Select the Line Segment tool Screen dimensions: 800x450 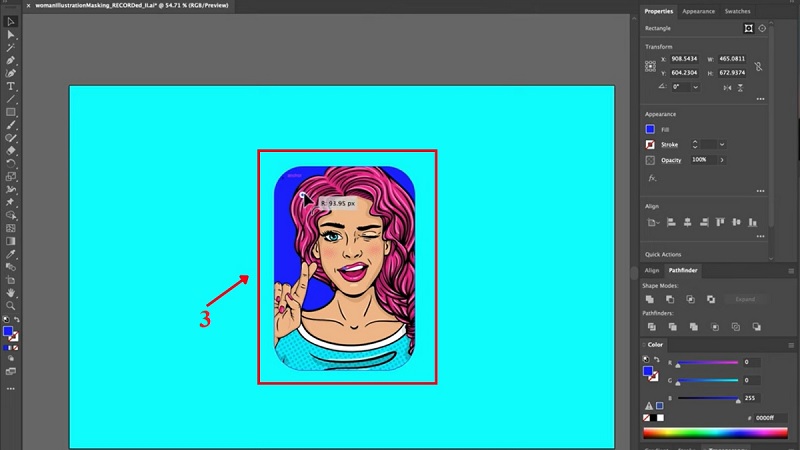point(11,99)
